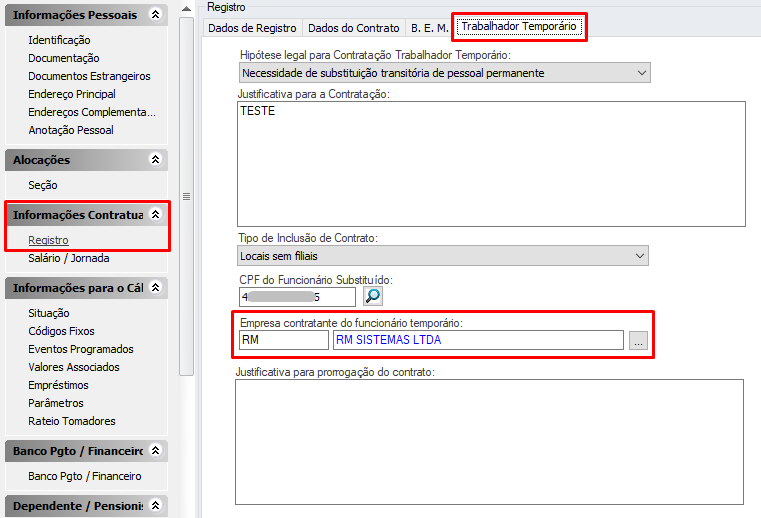Open the company lookup ellipsis button
The height and width of the screenshot is (518, 761).
tap(638, 340)
